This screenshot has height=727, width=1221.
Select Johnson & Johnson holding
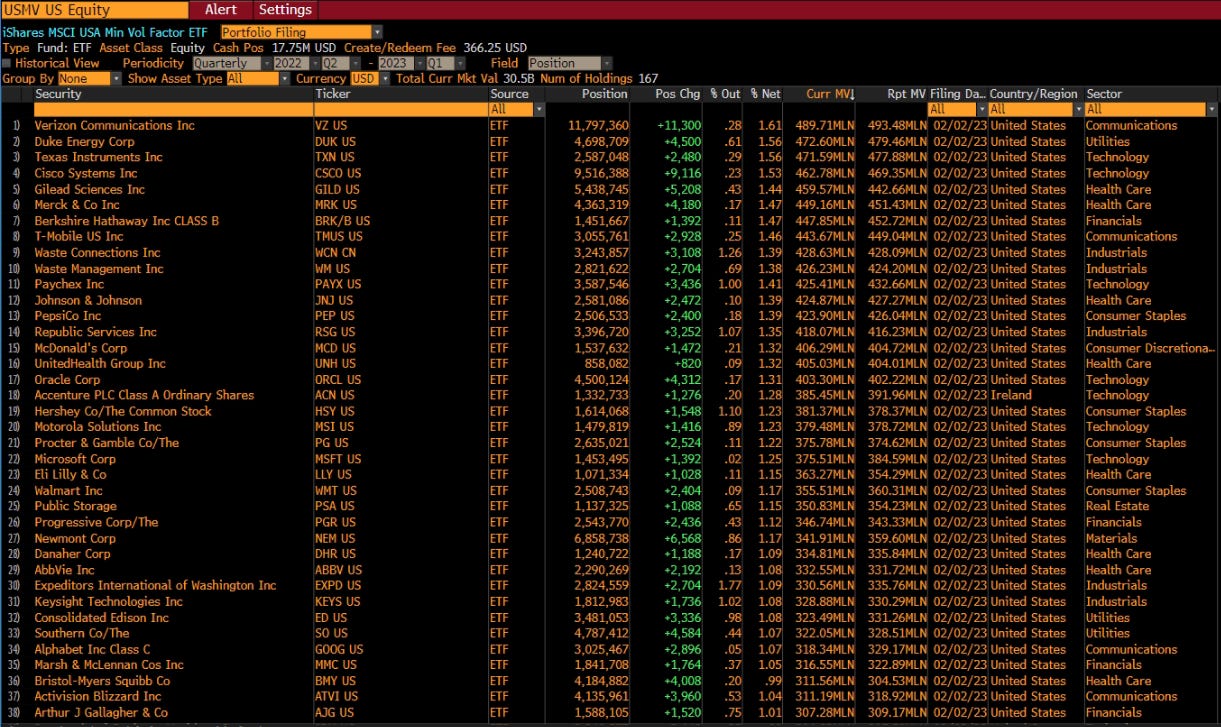click(x=88, y=300)
